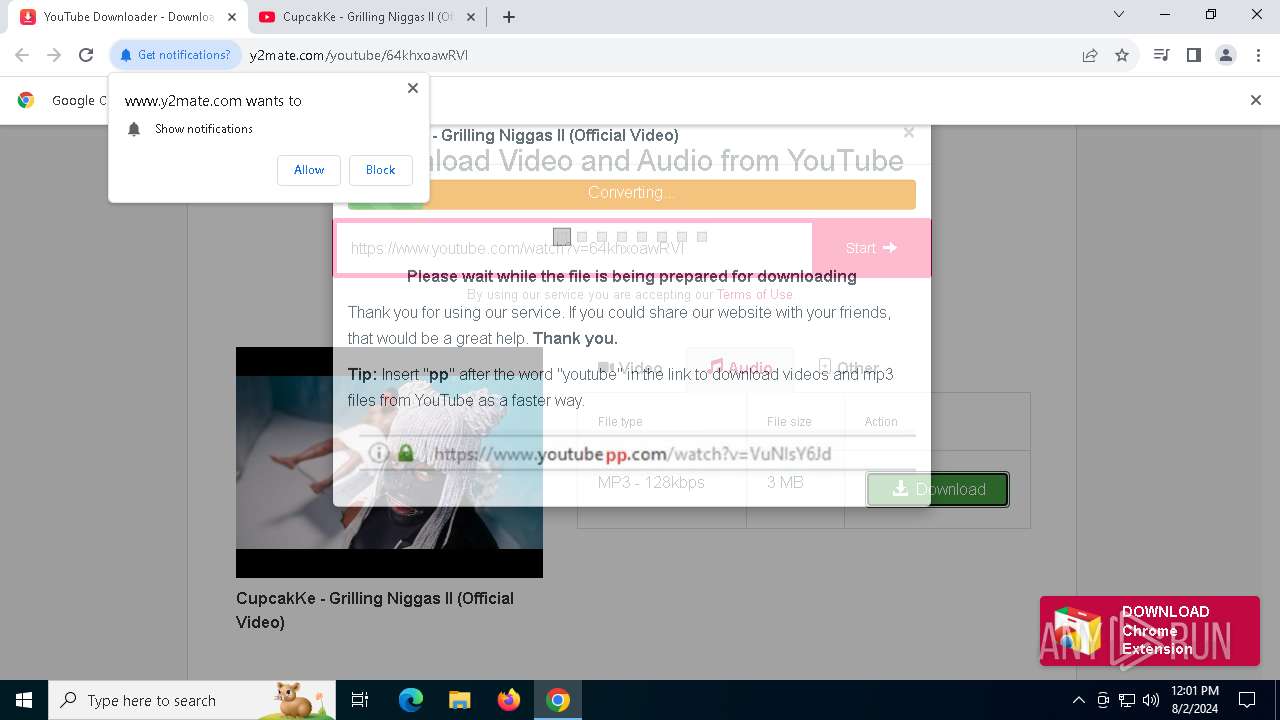Click the video thumbnail preview
1280x720 pixels.
(x=389, y=462)
